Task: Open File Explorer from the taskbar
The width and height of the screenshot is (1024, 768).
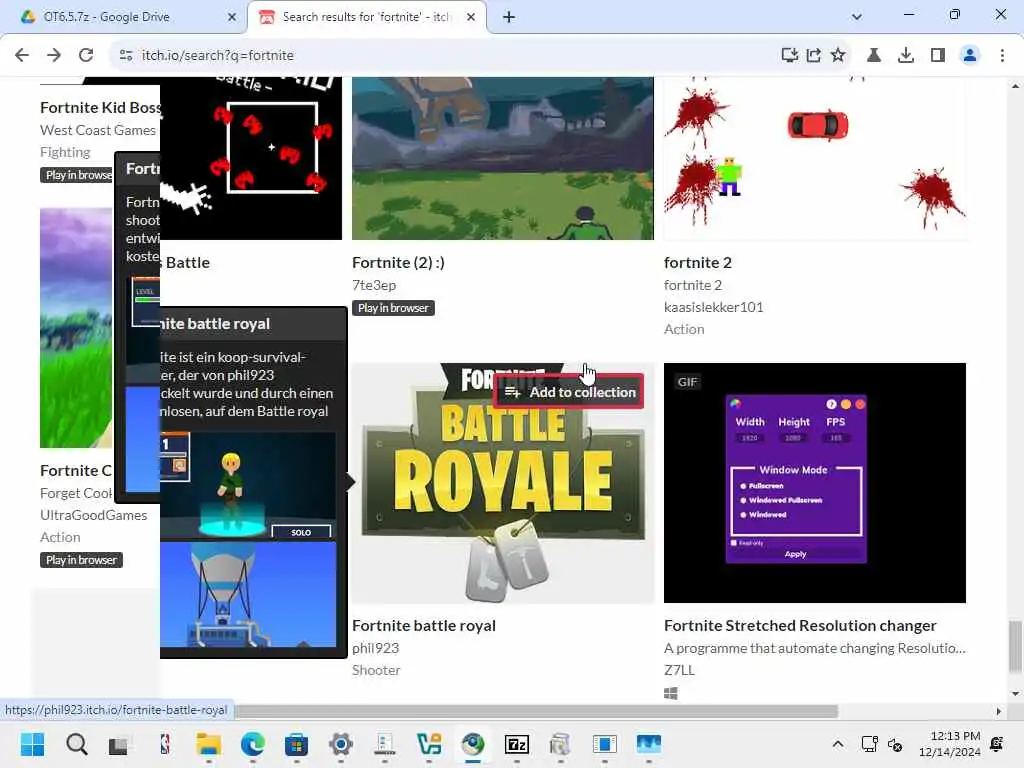Action: coord(208,744)
